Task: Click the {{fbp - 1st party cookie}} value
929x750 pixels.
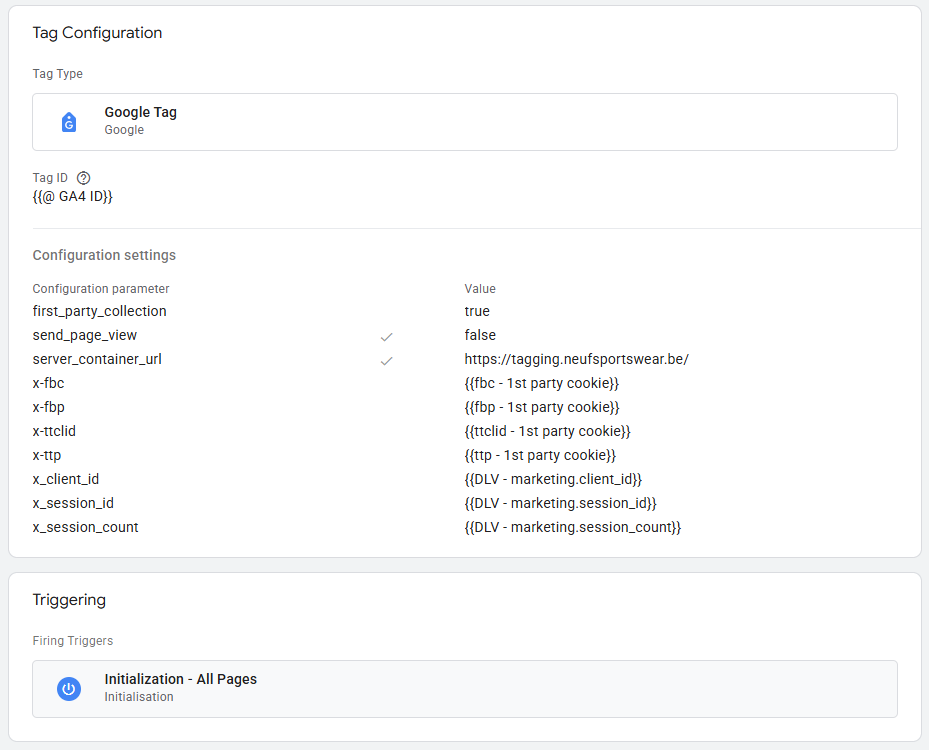Action: pyautogui.click(x=542, y=407)
